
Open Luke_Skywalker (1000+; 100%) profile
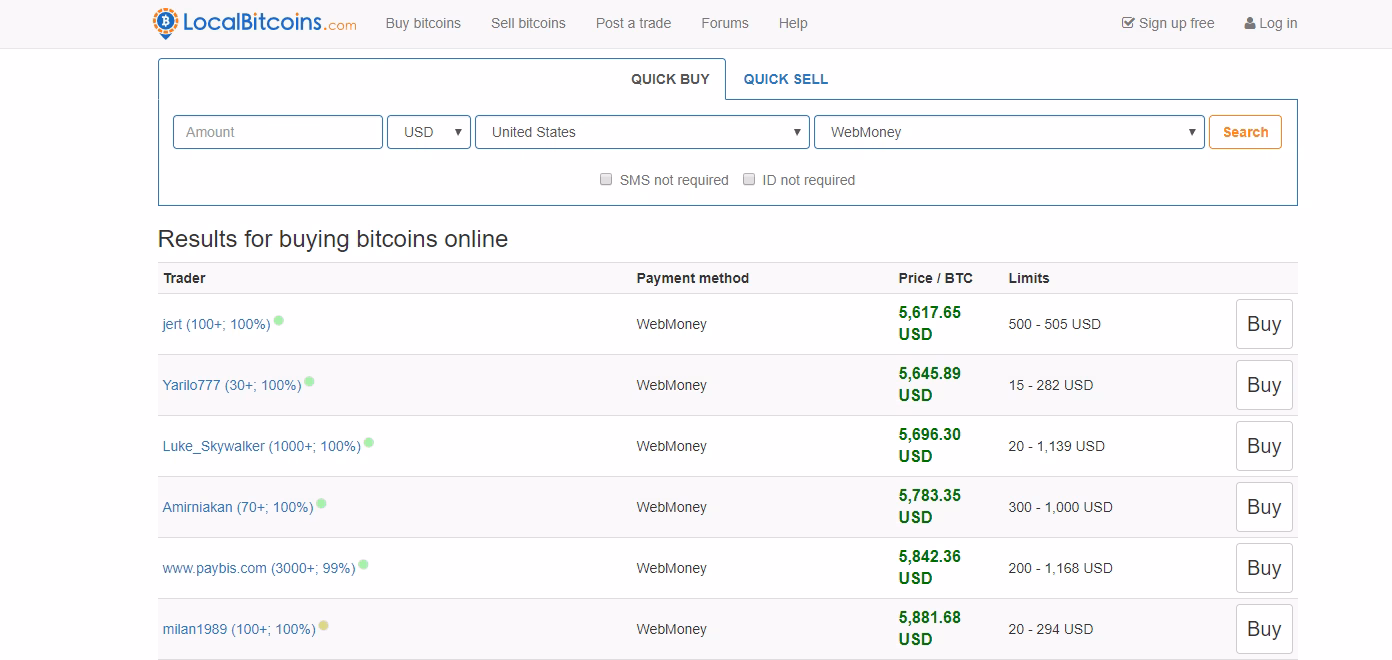262,446
